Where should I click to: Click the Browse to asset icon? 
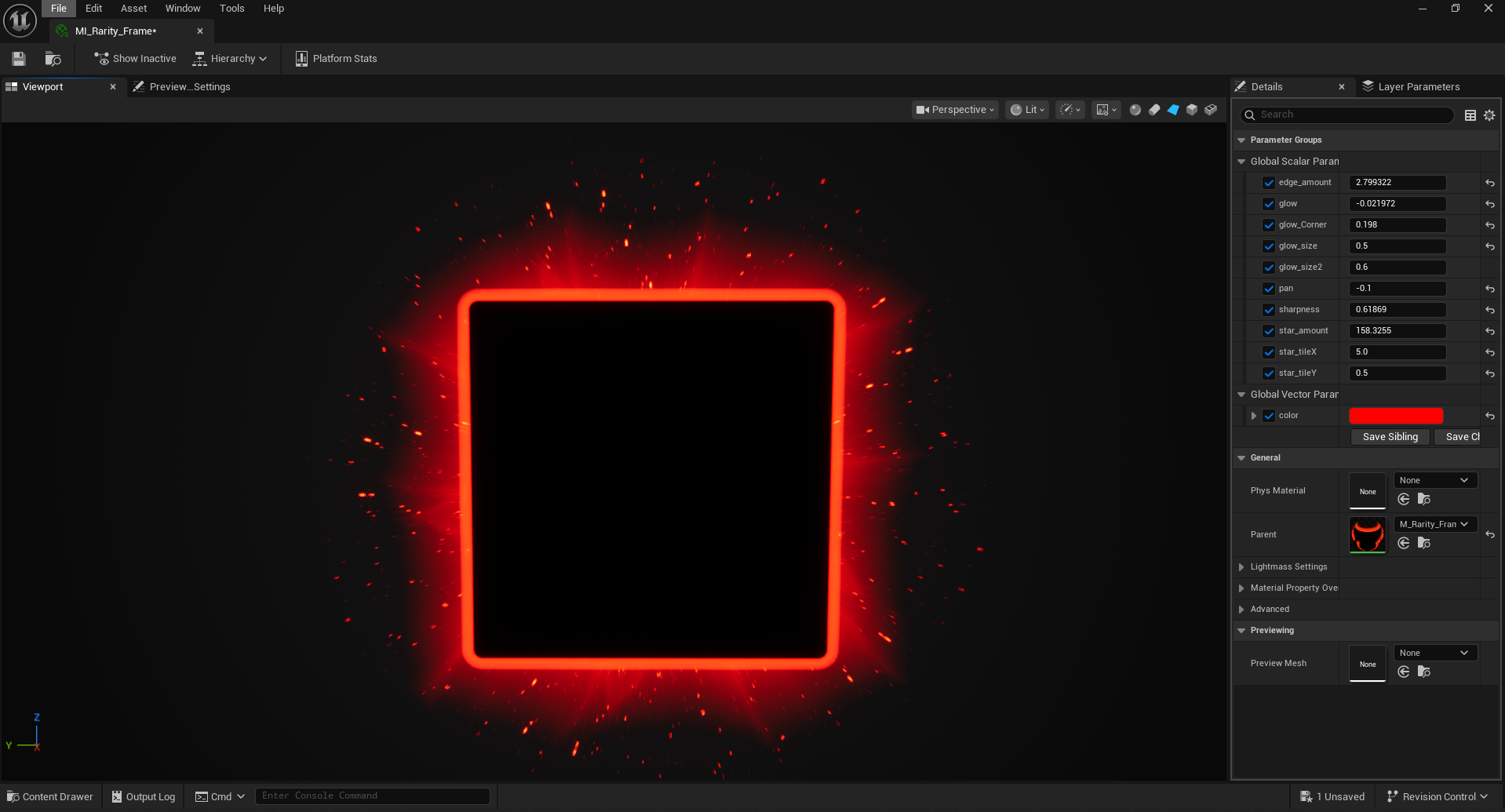click(x=53, y=59)
